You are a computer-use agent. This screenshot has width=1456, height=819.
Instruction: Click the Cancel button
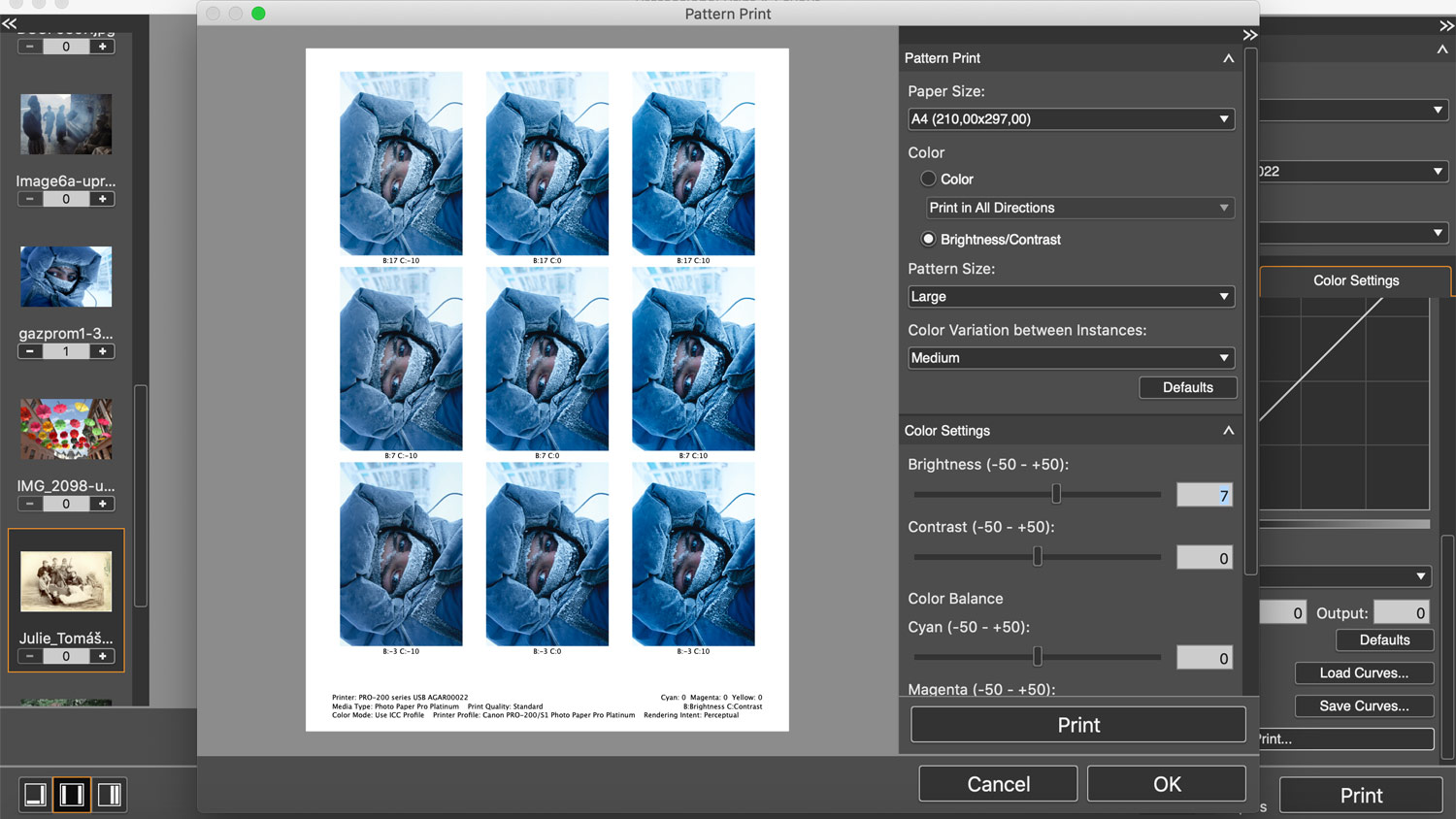coord(998,784)
